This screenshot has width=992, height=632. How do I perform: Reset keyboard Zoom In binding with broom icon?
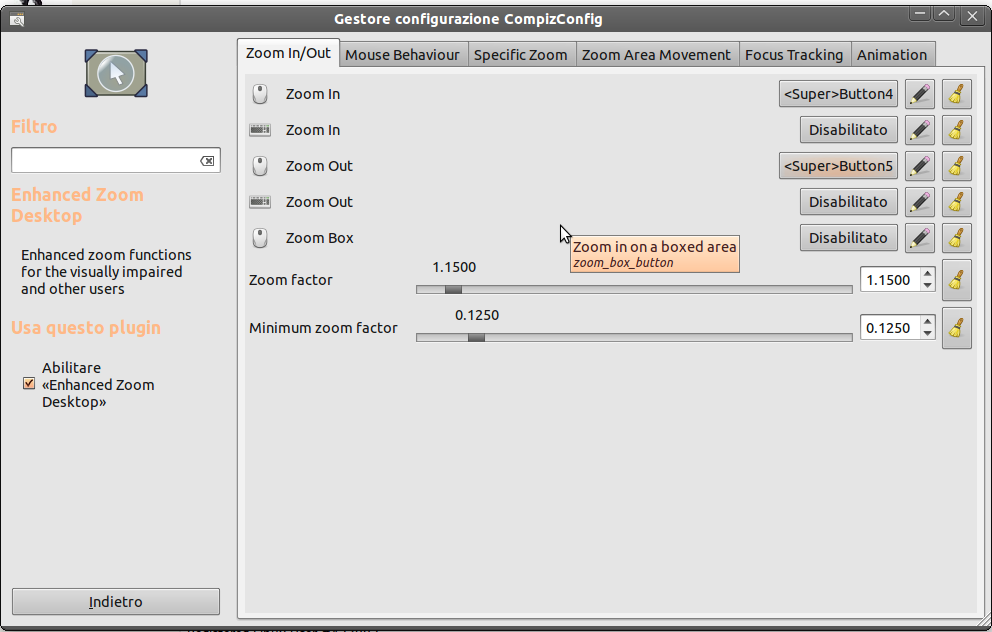tap(957, 130)
